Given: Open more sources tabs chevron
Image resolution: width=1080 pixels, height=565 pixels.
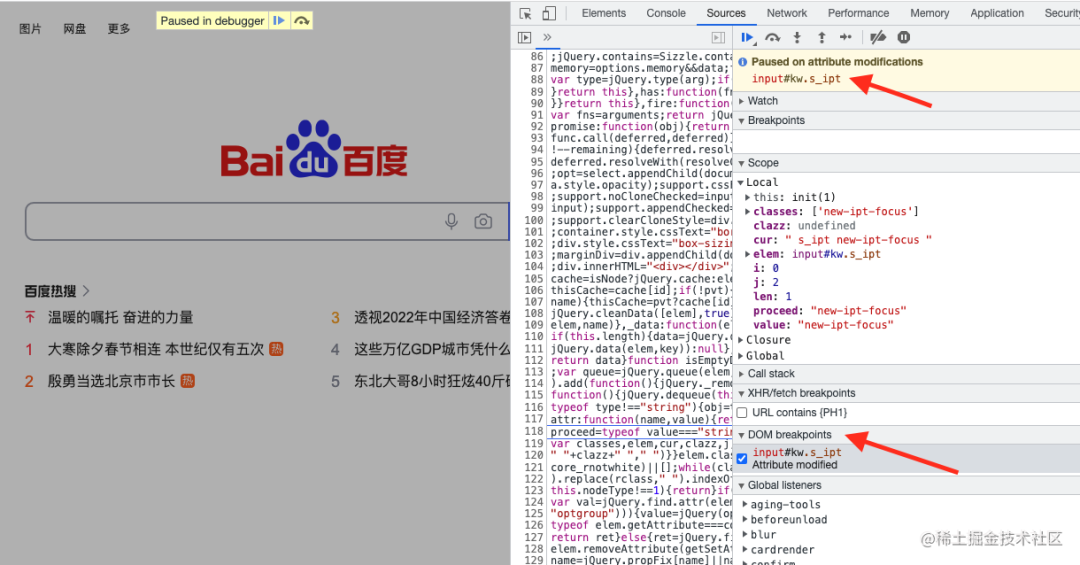Looking at the screenshot, I should coord(548,37).
